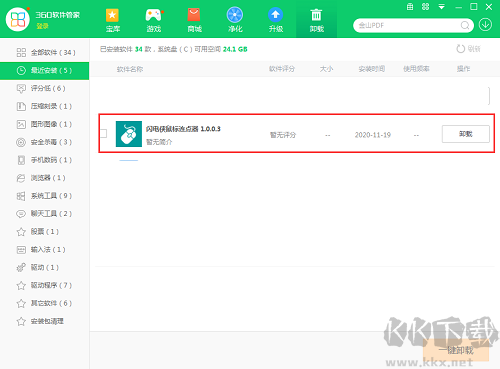The width and height of the screenshot is (500, 369).
Task: Open the 评分低 (6) category
Action: pyautogui.click(x=45, y=88)
